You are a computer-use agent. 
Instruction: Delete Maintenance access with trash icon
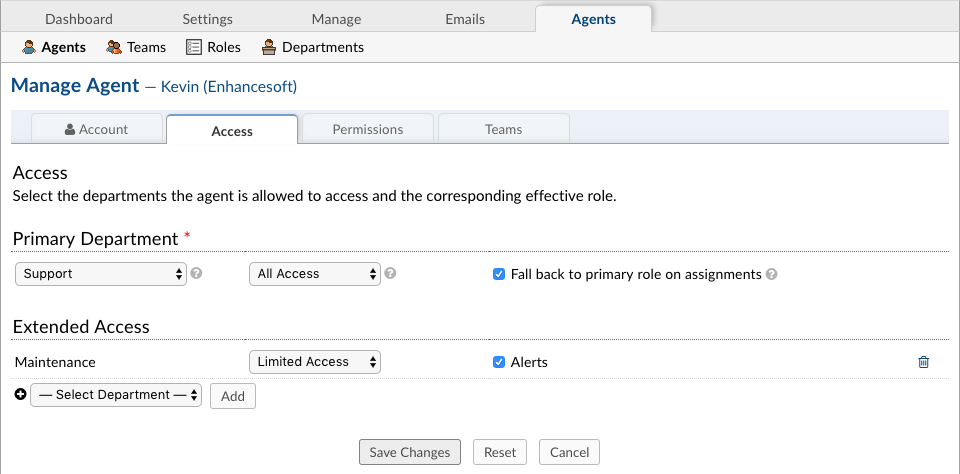923,362
